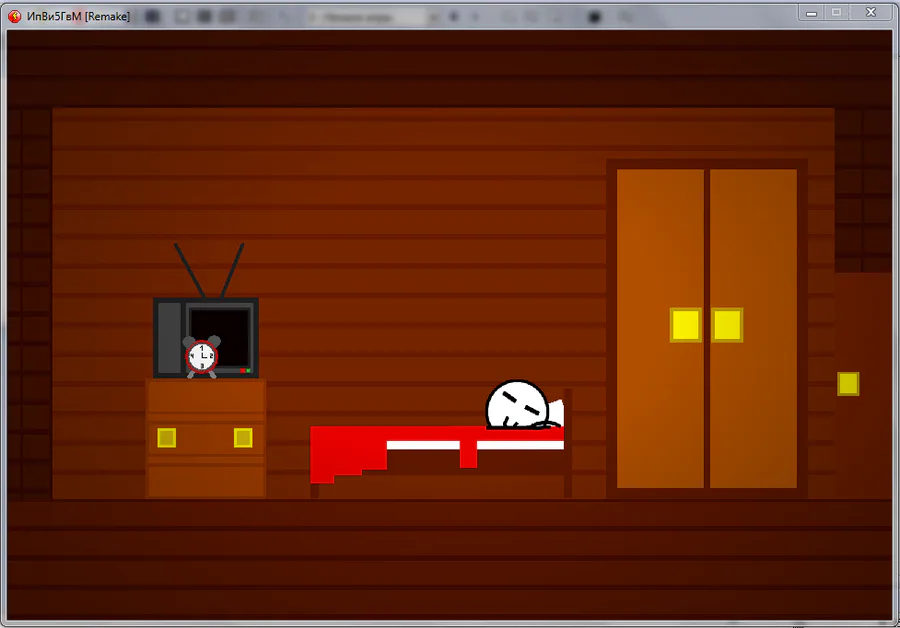Viewport: 900px width, 628px height.
Task: Click the left yellow wardrobe door handle
Action: (686, 325)
